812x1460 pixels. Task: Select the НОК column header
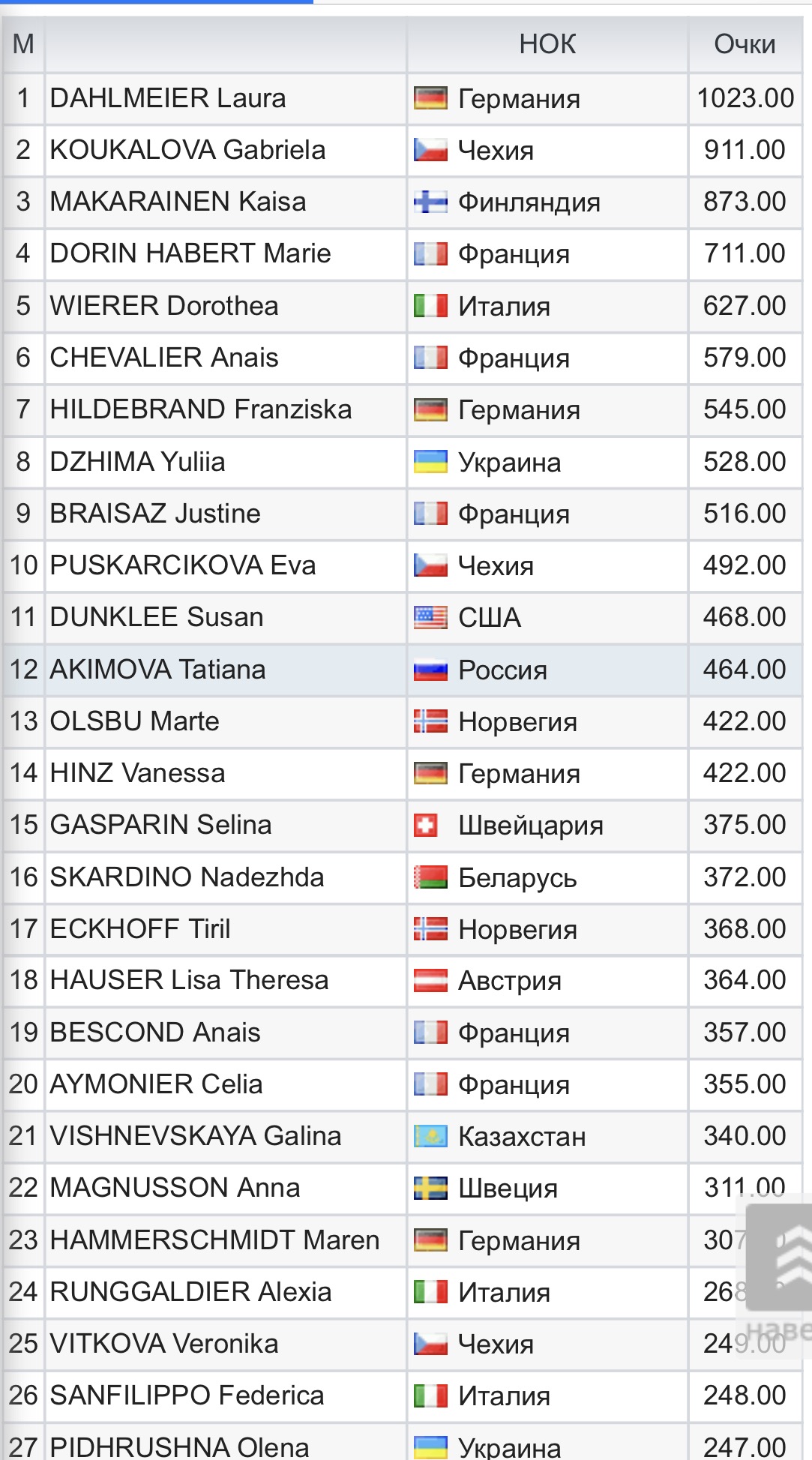coord(547,44)
